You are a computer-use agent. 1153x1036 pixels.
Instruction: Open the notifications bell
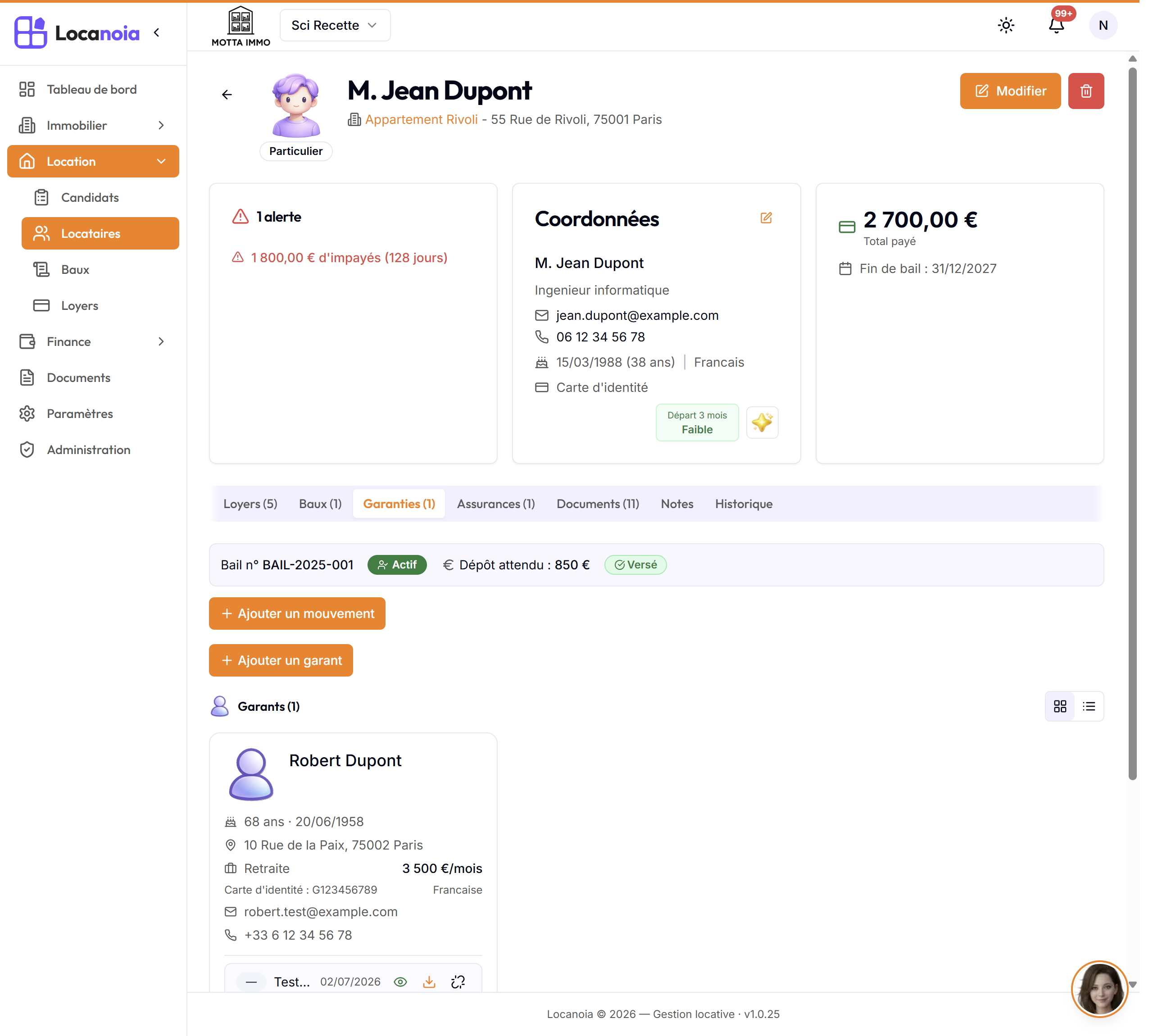tap(1056, 26)
